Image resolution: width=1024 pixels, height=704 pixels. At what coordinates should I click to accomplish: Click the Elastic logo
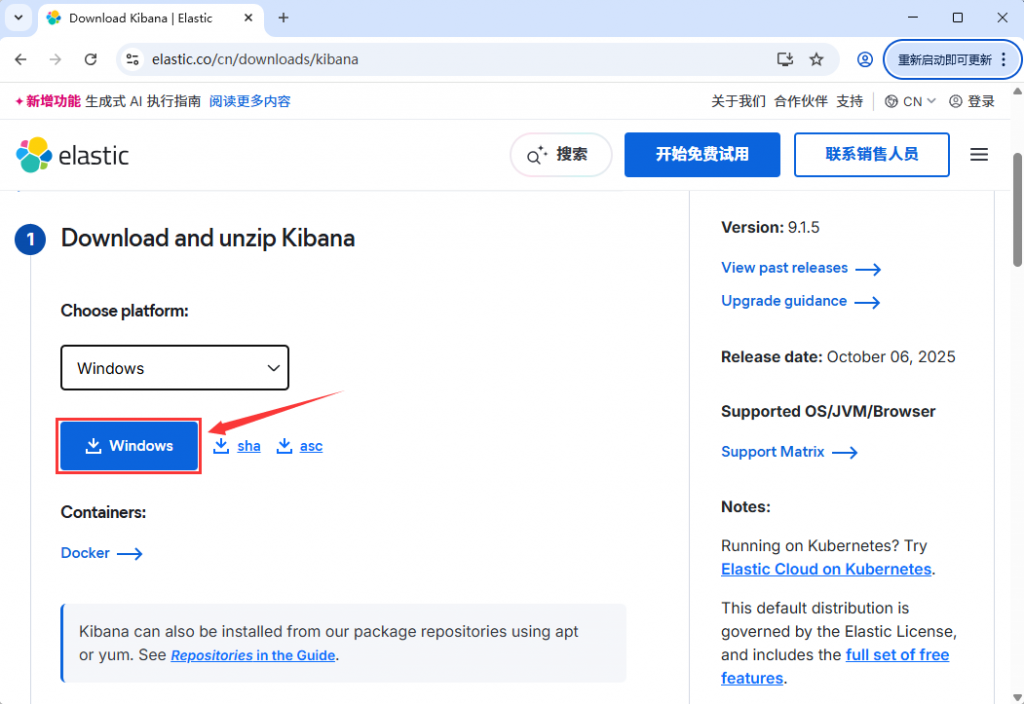click(71, 155)
